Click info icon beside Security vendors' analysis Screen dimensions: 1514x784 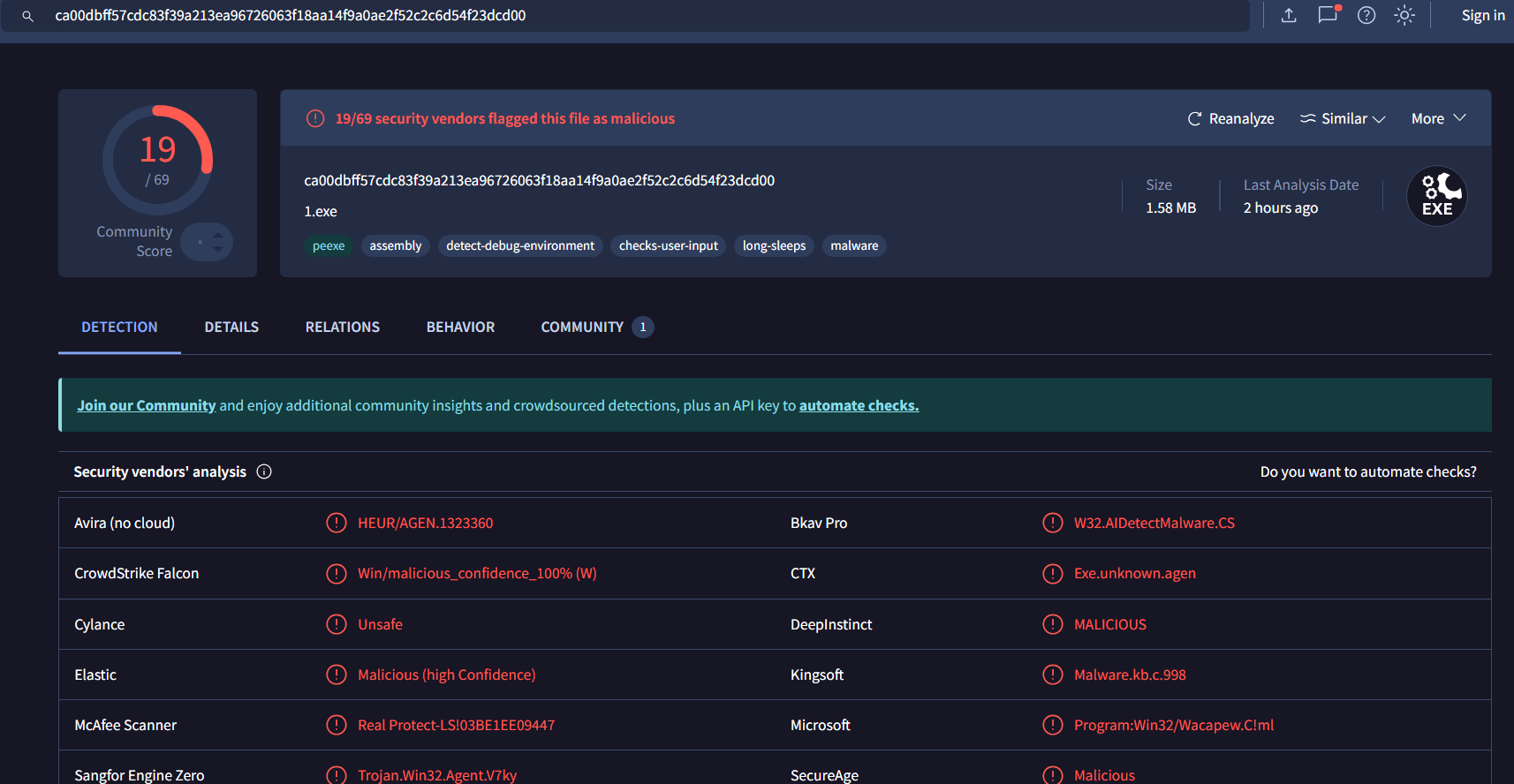point(264,471)
